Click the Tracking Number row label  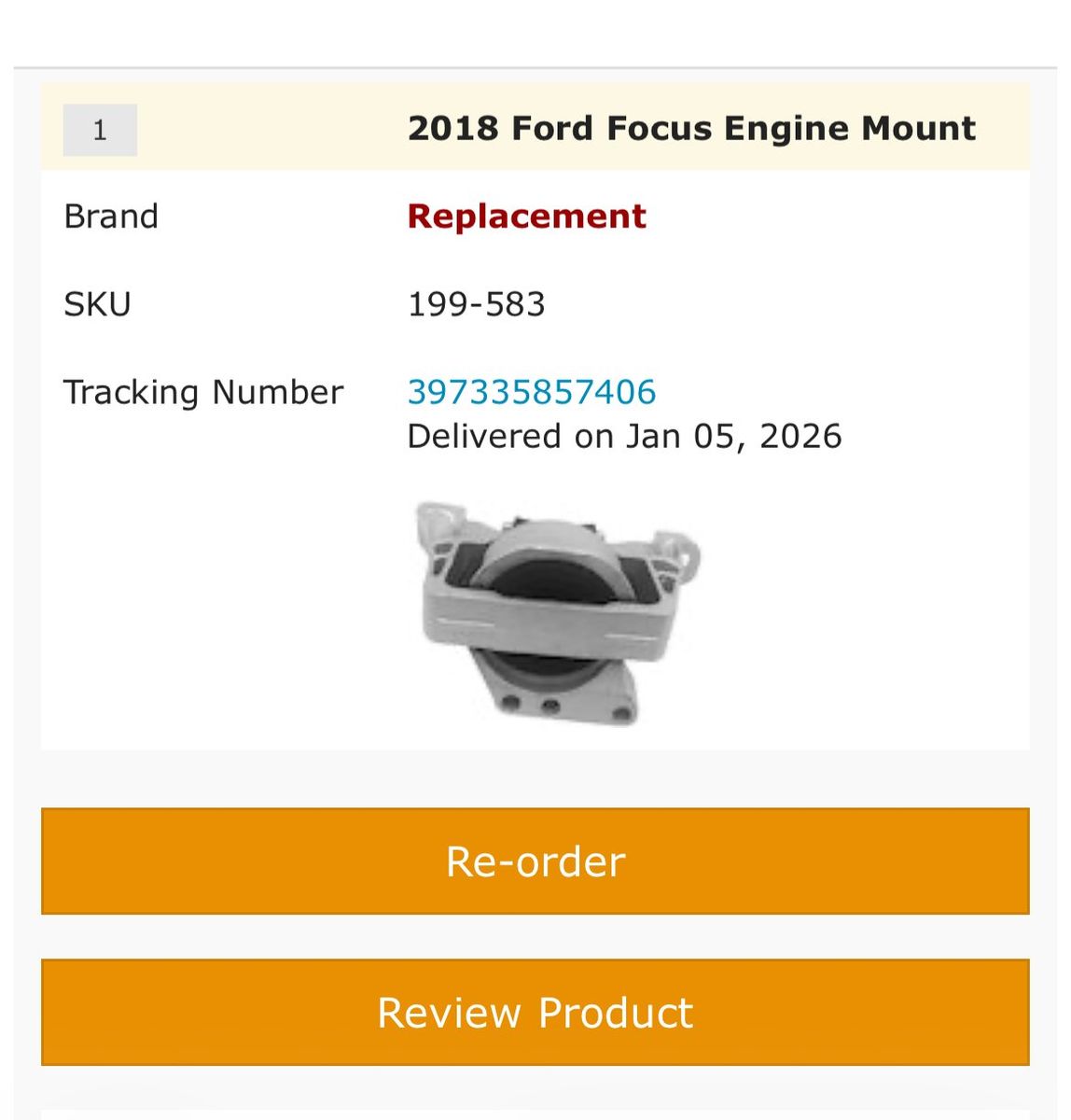pyautogui.click(x=202, y=392)
